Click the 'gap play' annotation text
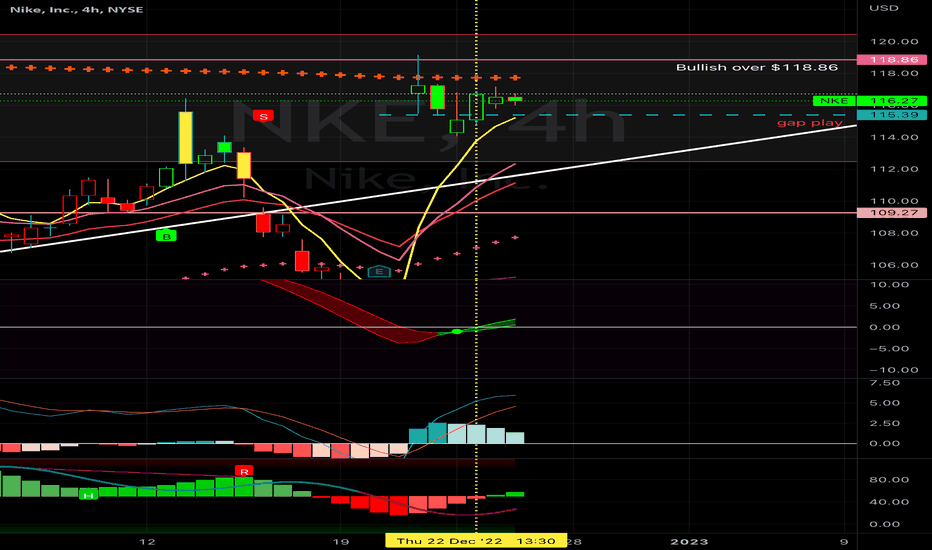This screenshot has width=932, height=550. 810,123
